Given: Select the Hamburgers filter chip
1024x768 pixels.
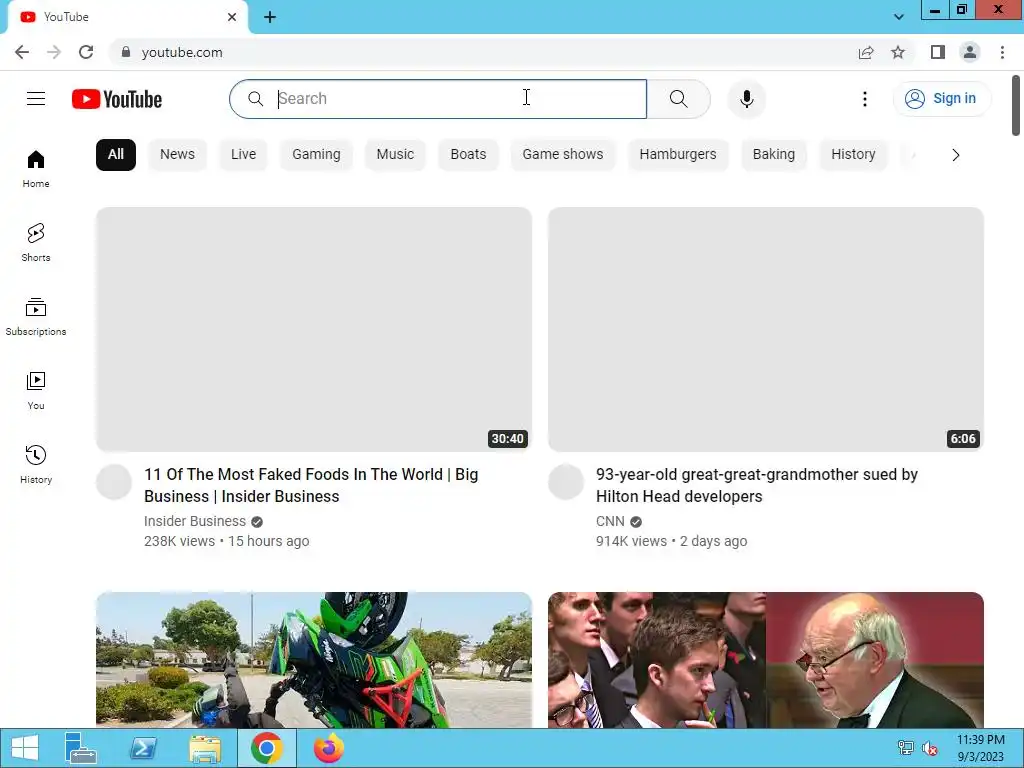Looking at the screenshot, I should (678, 155).
